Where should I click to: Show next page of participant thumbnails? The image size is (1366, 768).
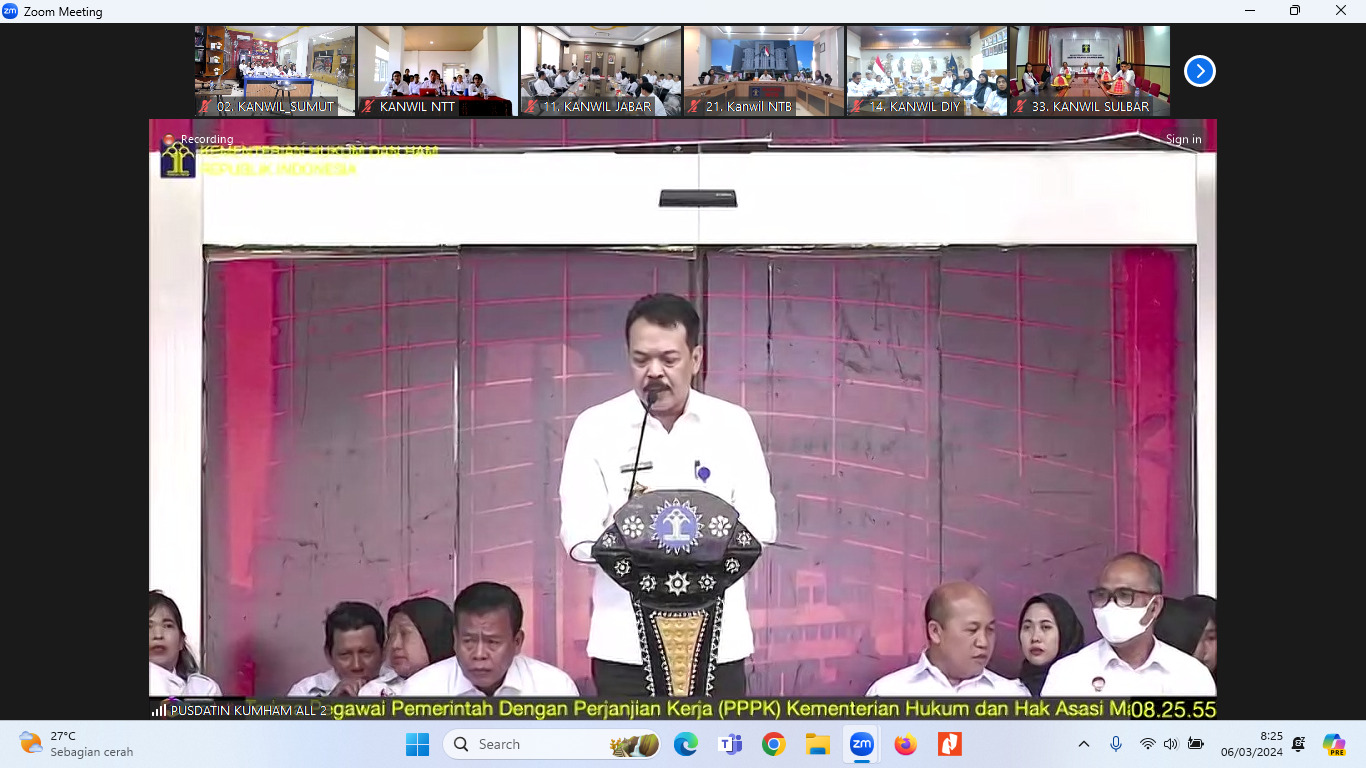pyautogui.click(x=1199, y=71)
